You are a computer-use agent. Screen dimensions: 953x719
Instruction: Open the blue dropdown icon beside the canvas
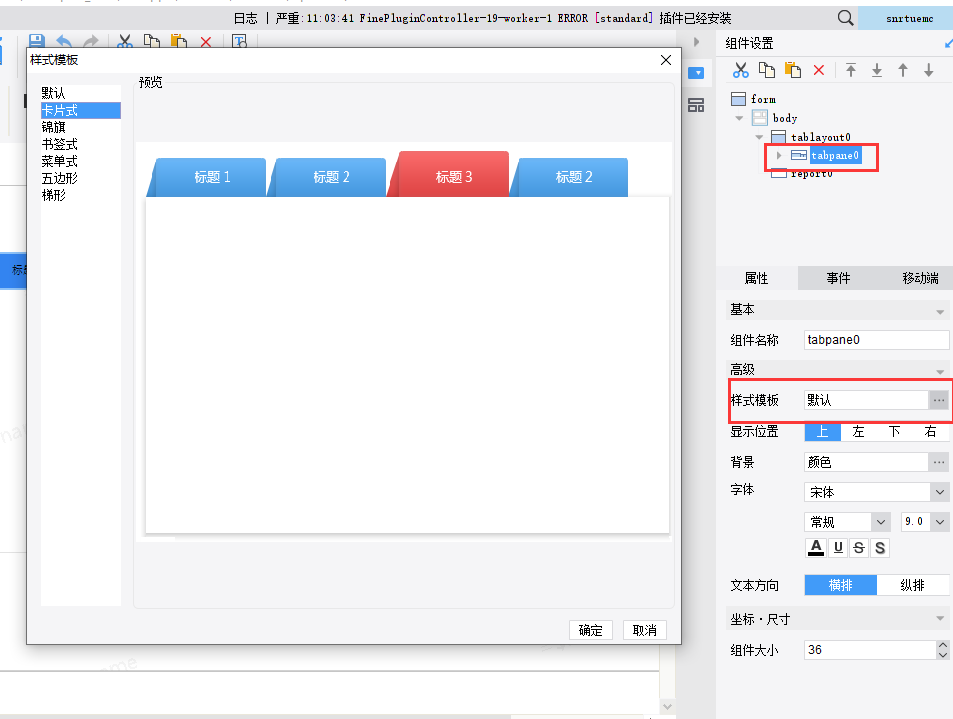point(696,73)
